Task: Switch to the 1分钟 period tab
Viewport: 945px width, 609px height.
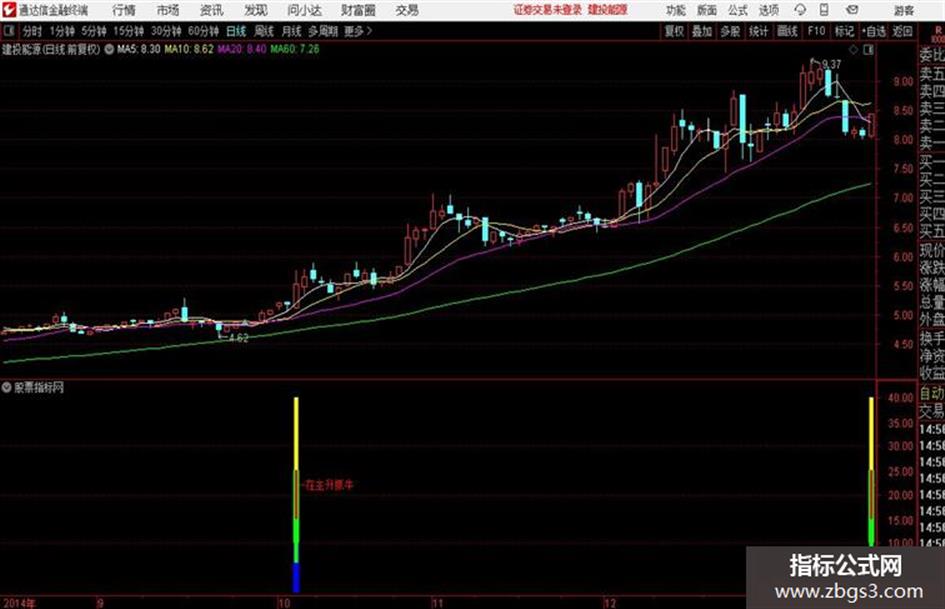Action: click(x=61, y=31)
